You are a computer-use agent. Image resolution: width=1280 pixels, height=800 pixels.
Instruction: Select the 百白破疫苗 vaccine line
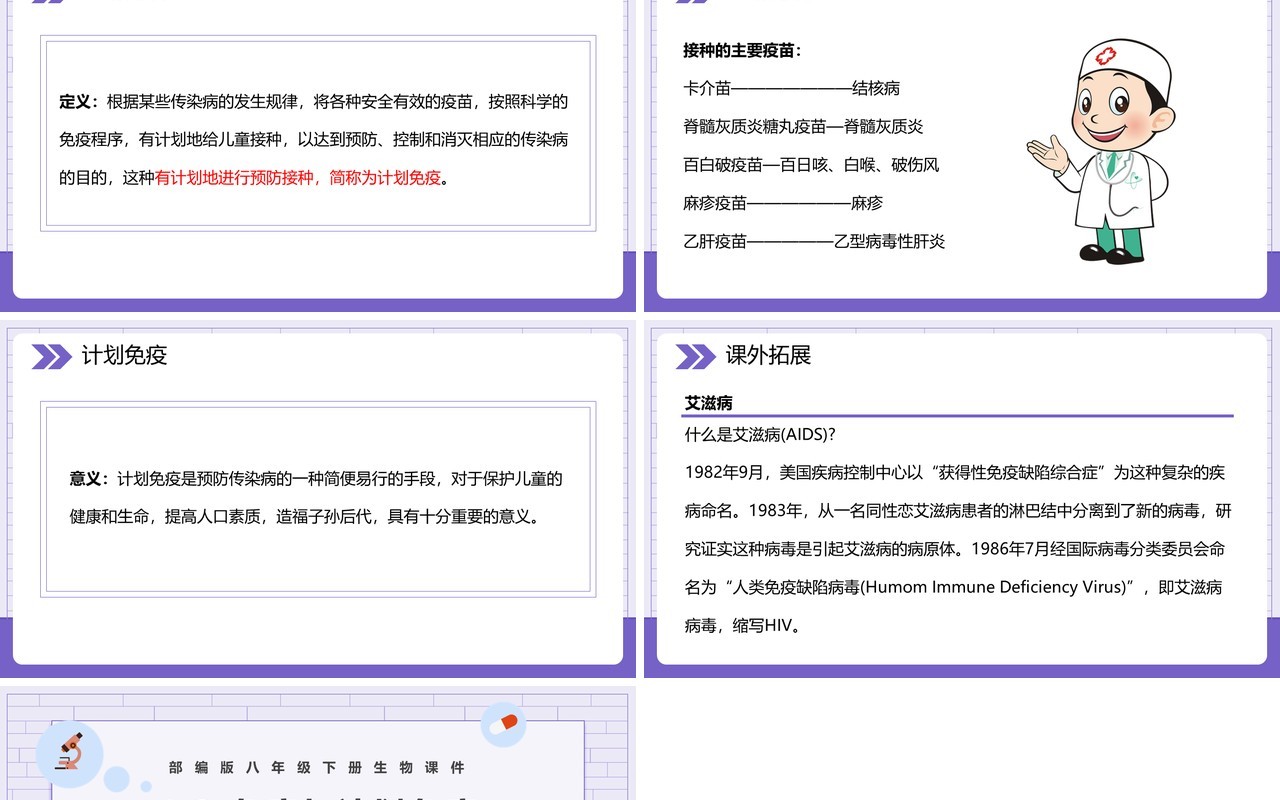pyautogui.click(x=811, y=164)
